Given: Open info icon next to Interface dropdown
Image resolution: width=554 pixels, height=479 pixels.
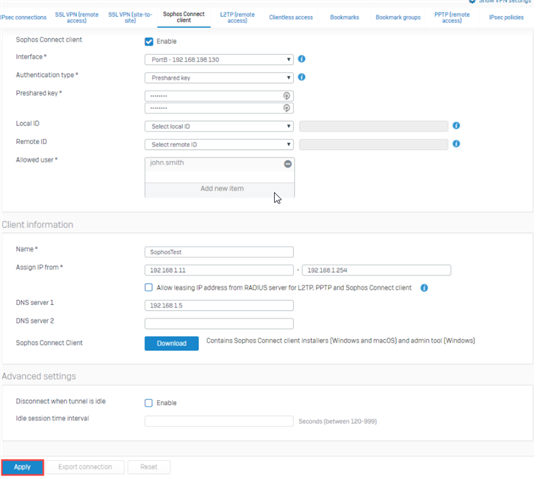Looking at the screenshot, I should 301,59.
